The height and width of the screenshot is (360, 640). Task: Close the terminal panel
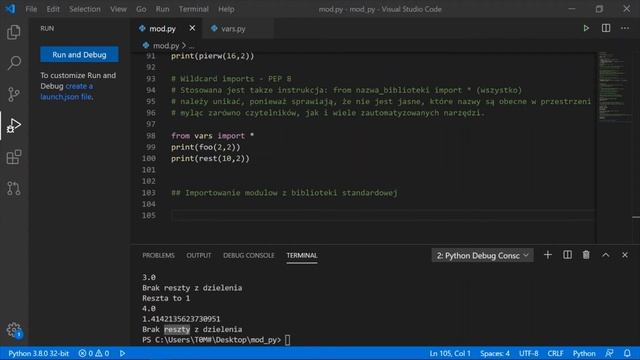click(625, 255)
